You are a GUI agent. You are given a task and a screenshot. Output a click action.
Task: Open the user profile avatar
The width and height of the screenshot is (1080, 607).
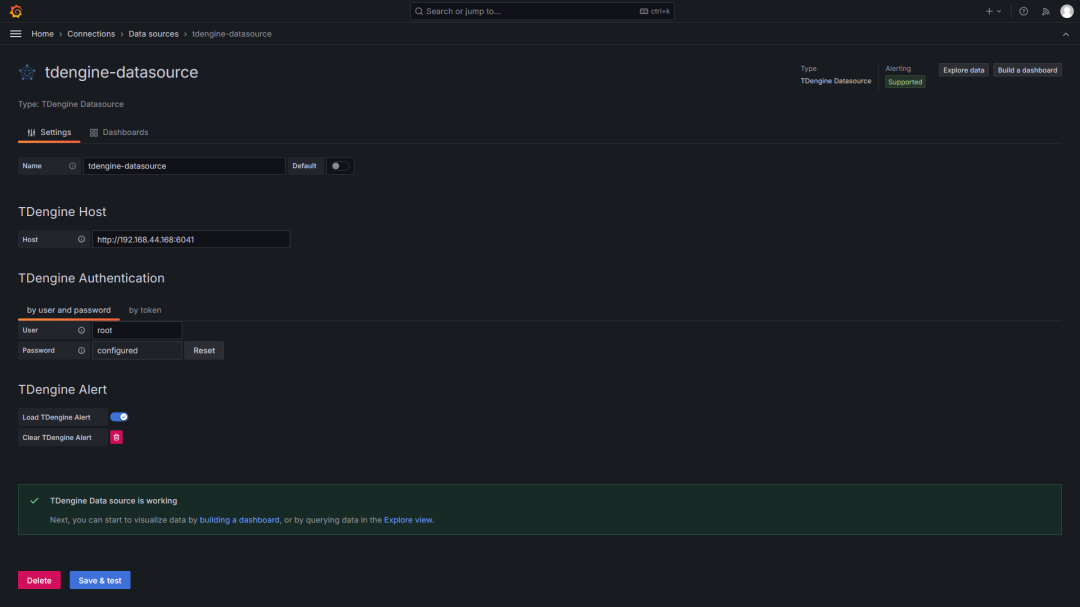[1066, 11]
